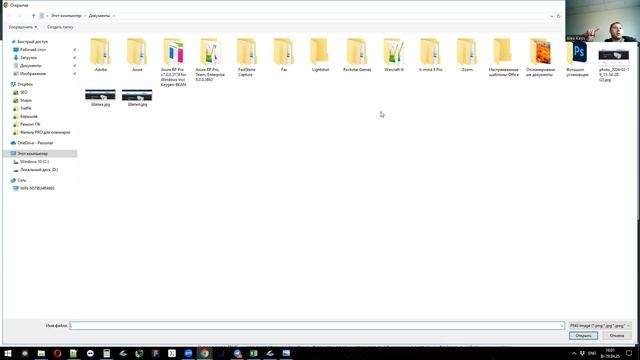640x360 pixels.
Task: Open the FastStone Capture folder
Action: point(247,57)
